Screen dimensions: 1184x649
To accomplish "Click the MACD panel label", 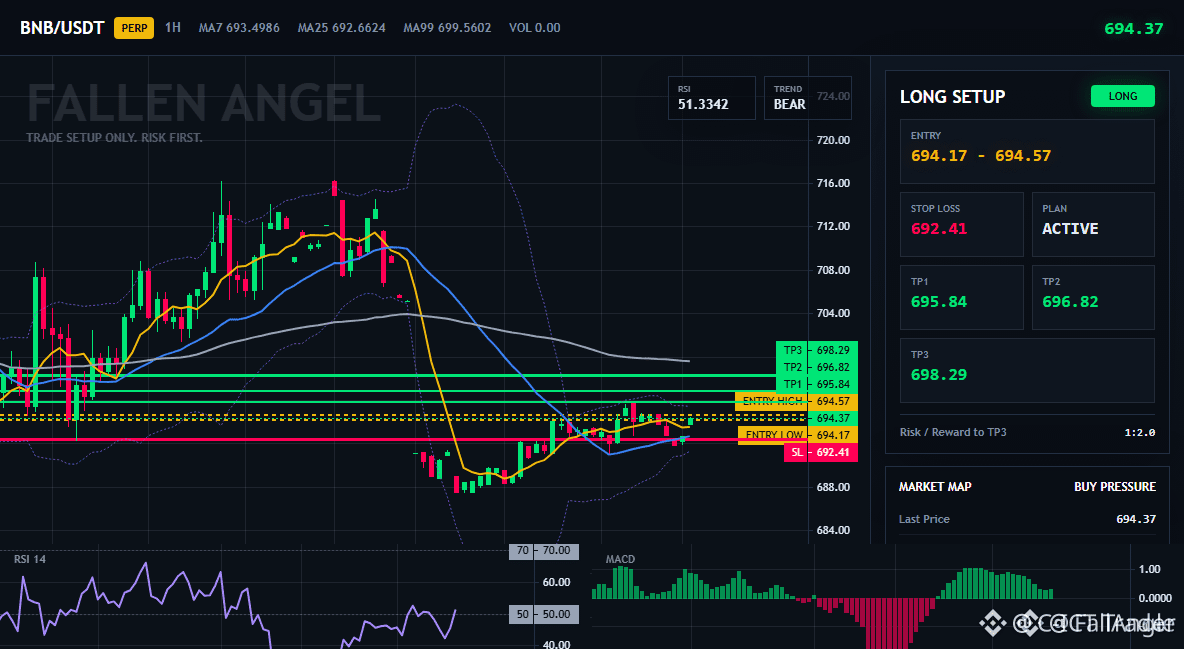I will pos(620,559).
